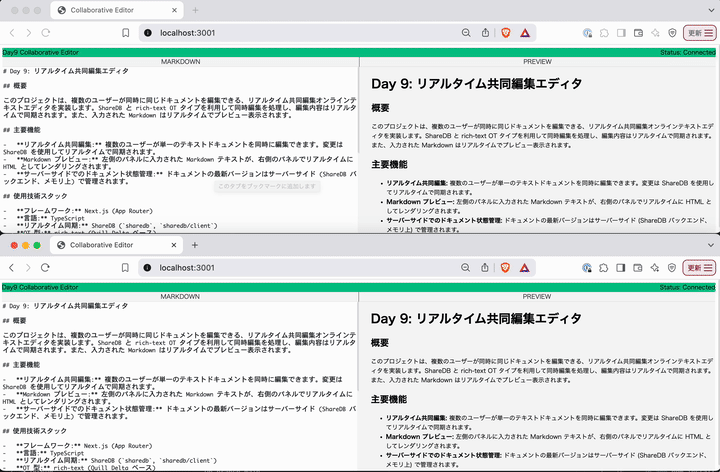720x472 pixels.
Task: Share the page from bottom window address bar
Action: [485, 268]
